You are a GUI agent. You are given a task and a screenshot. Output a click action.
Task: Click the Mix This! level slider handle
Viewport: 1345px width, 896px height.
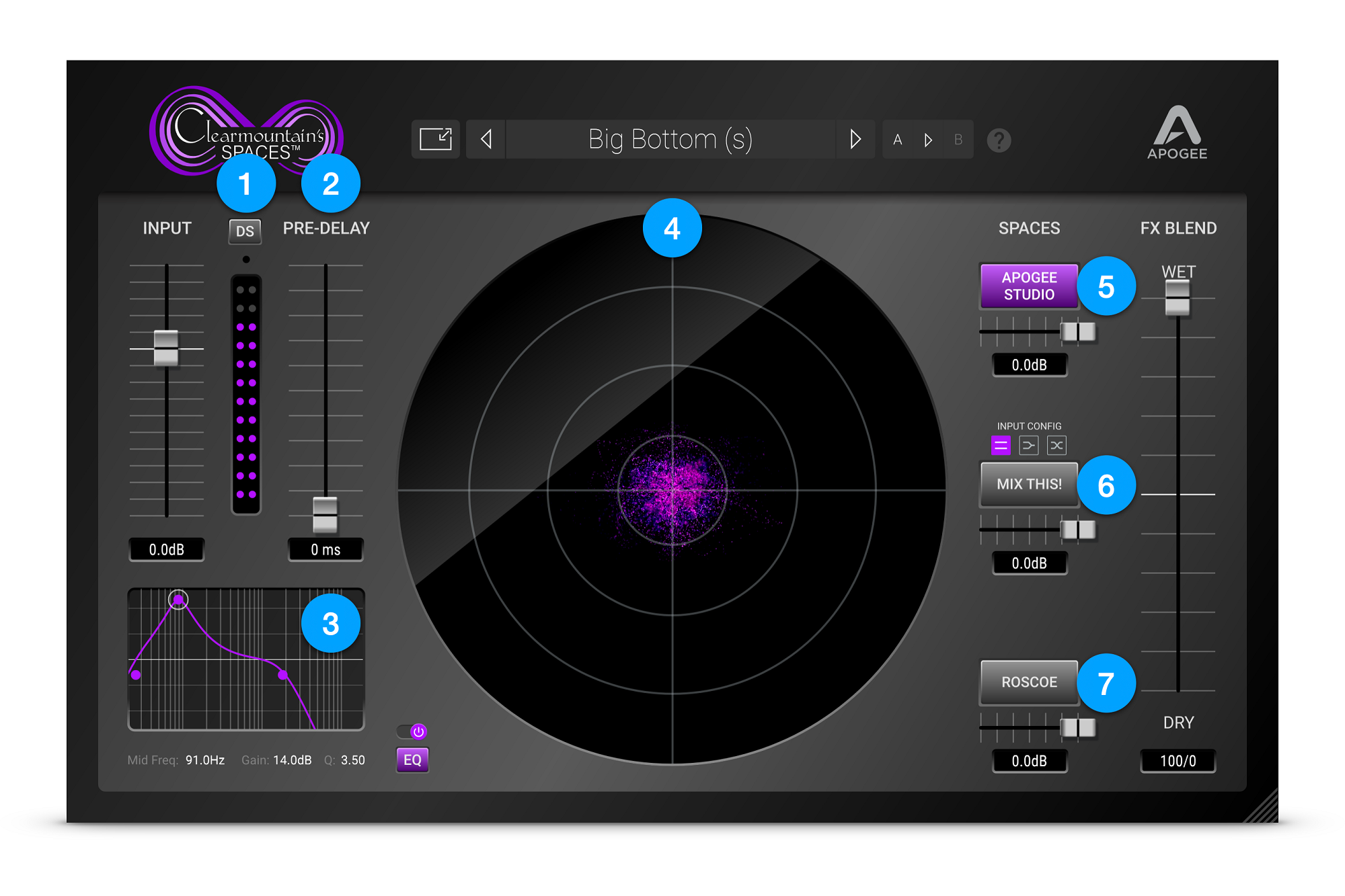1078,530
